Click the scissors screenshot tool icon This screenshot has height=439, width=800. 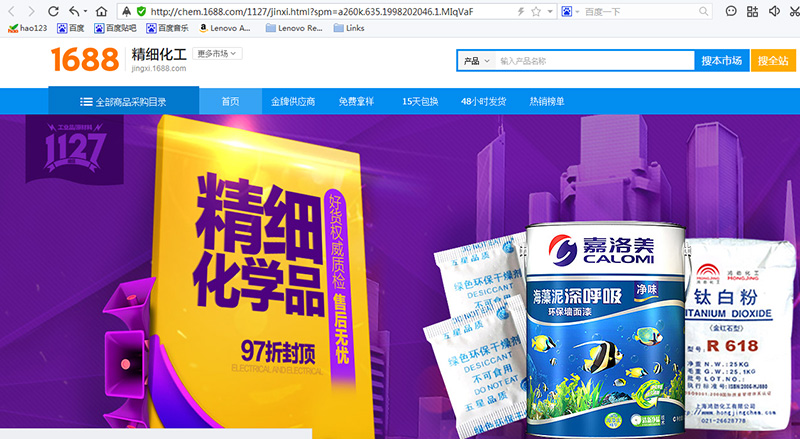pyautogui.click(x=794, y=11)
